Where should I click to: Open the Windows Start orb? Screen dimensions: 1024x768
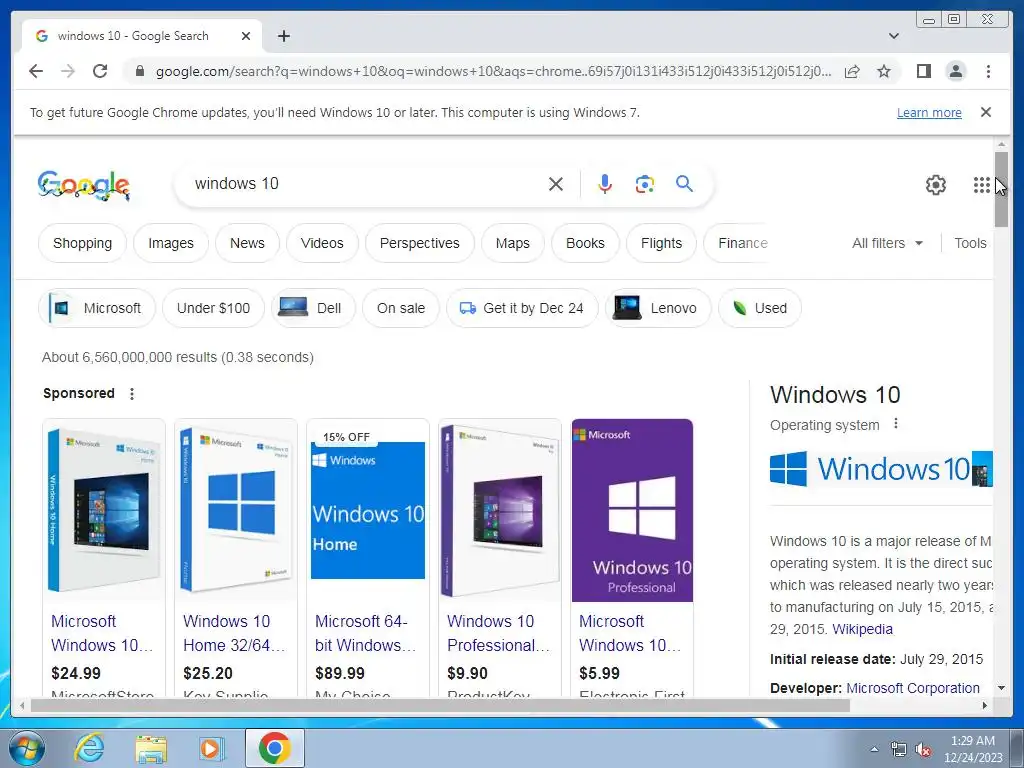tap(26, 748)
